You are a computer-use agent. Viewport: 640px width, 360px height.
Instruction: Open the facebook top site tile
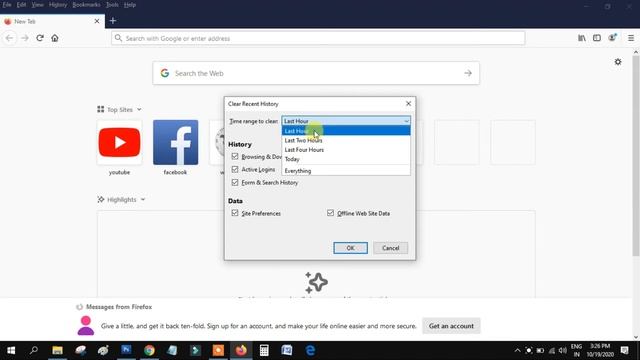(176, 142)
